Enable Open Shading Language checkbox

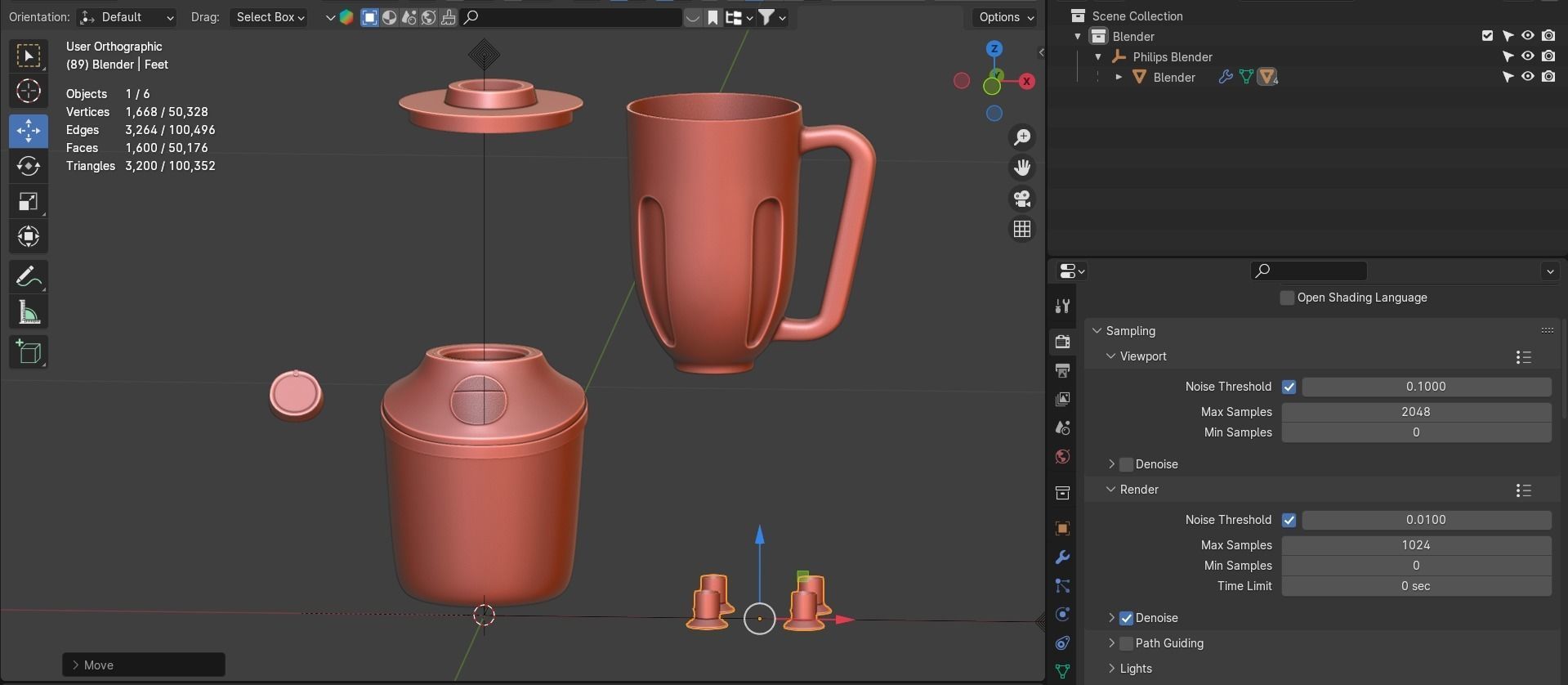(x=1288, y=298)
